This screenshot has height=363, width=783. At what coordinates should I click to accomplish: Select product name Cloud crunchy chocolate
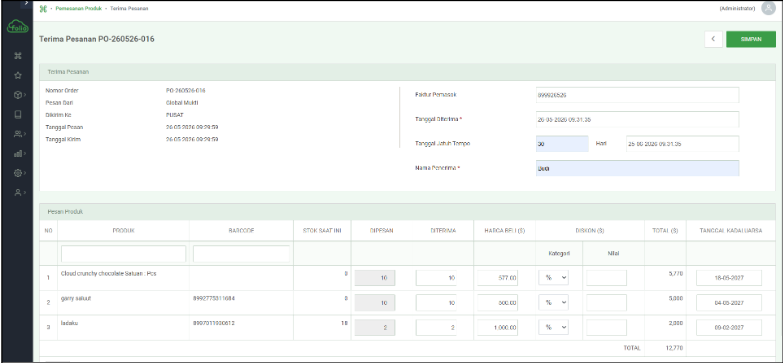pyautogui.click(x=109, y=274)
